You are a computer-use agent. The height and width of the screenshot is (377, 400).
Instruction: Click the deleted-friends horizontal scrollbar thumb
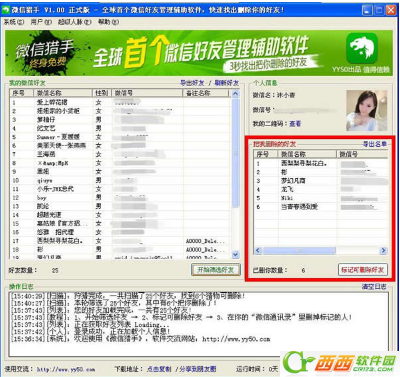(299, 250)
